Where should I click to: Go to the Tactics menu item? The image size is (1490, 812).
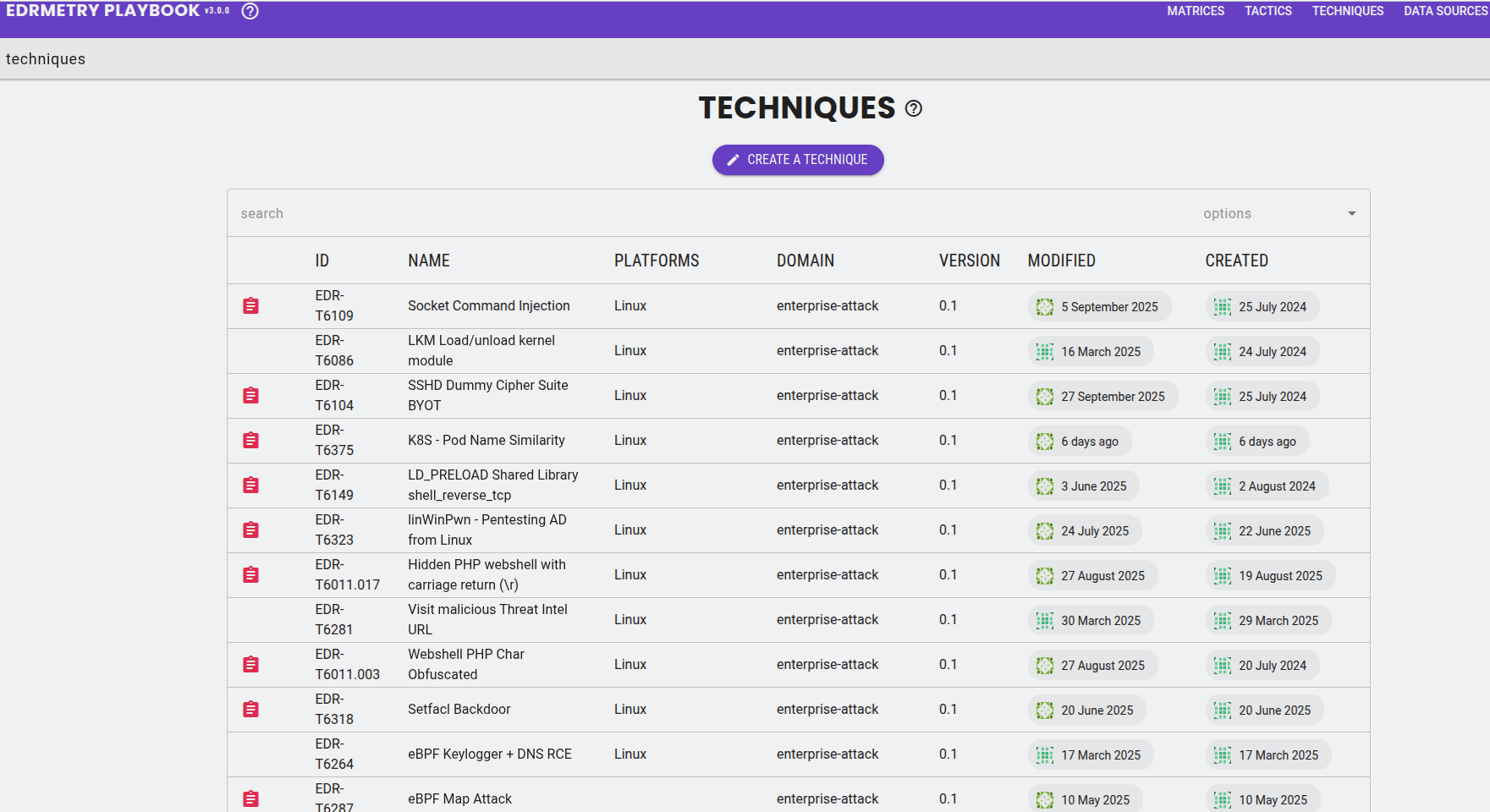click(1267, 11)
